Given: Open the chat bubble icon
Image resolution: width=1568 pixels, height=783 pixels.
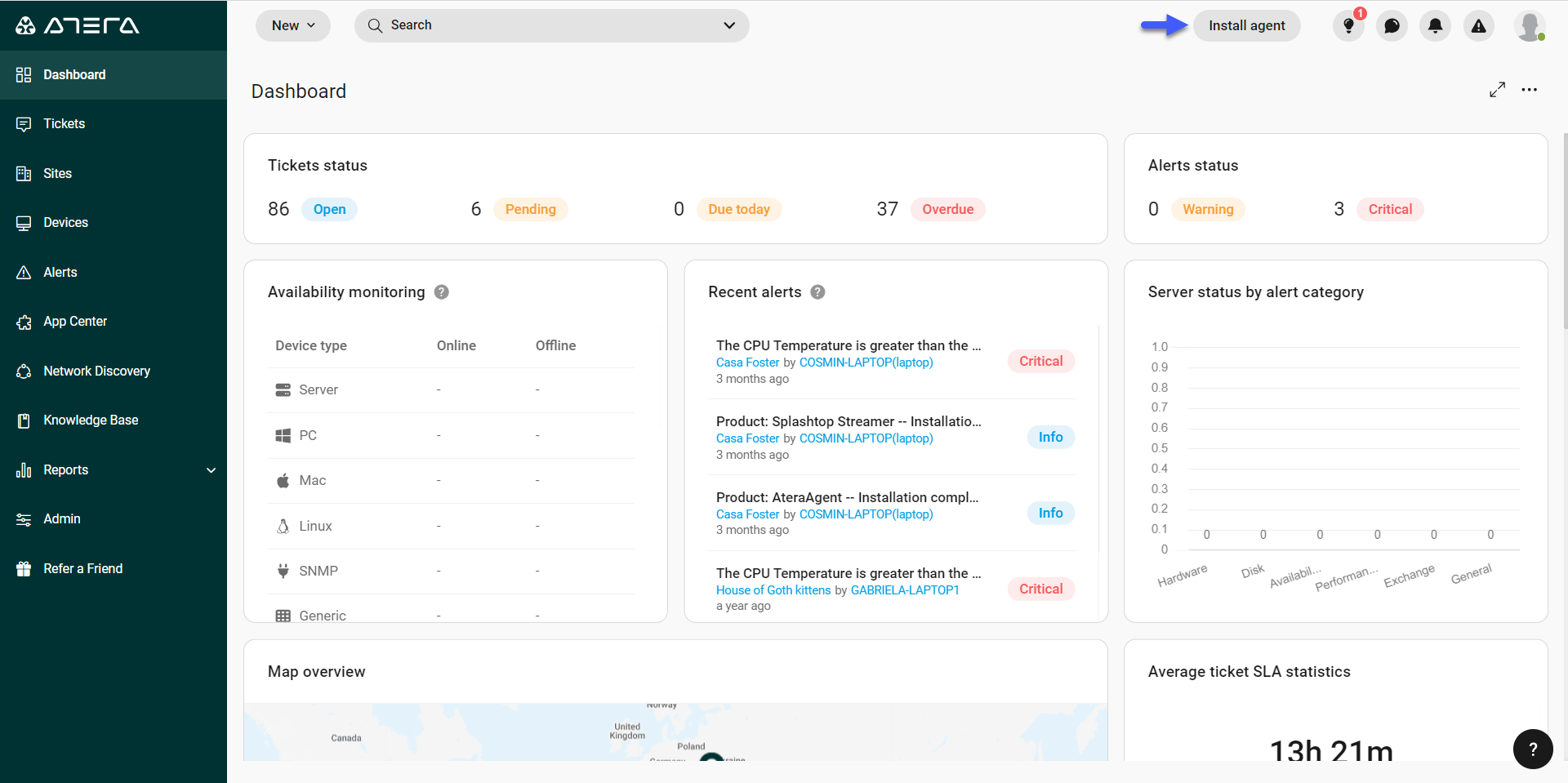Looking at the screenshot, I should pos(1392,26).
